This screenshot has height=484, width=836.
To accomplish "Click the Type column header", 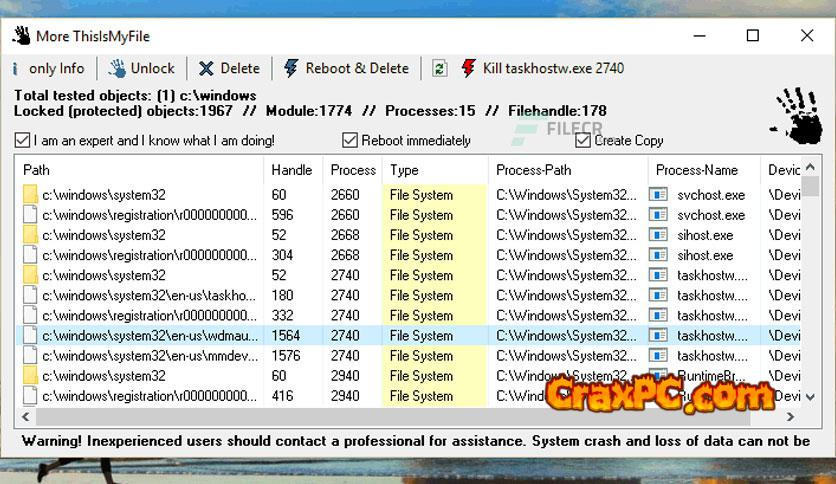I will 434,170.
